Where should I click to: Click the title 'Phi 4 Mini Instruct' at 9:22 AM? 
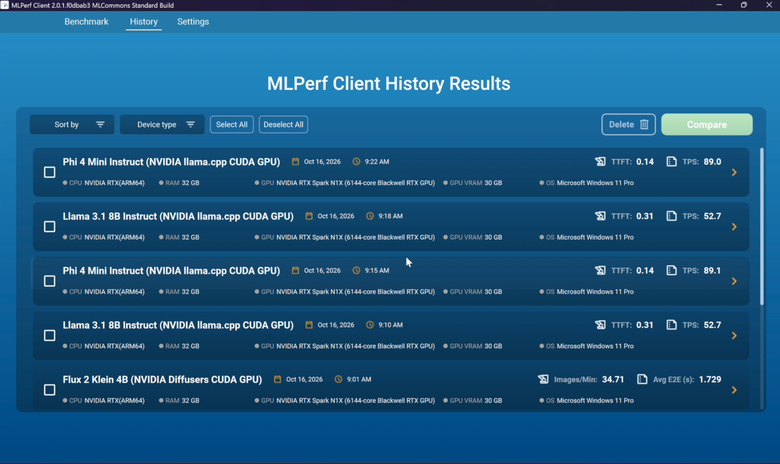click(x=171, y=162)
